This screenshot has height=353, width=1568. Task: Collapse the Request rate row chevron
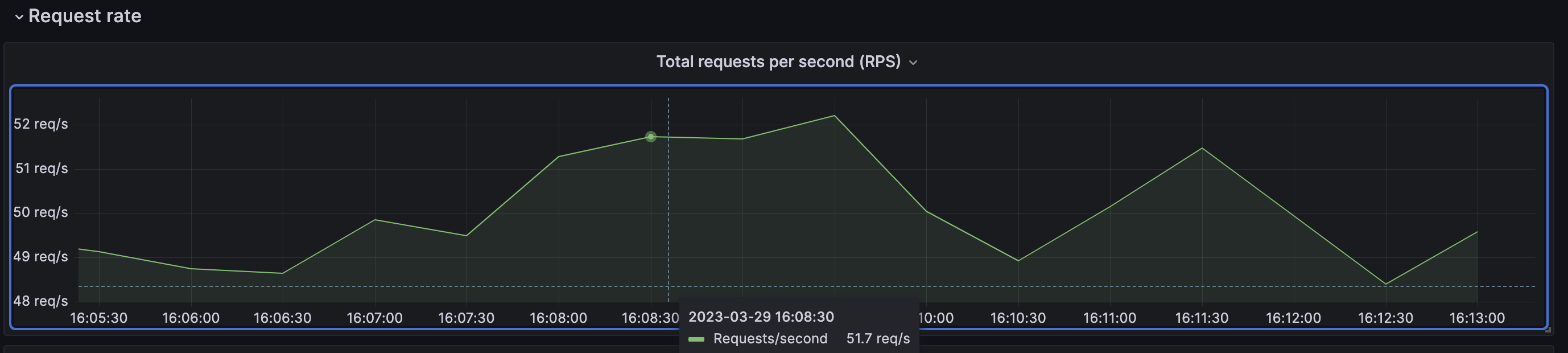pos(19,17)
